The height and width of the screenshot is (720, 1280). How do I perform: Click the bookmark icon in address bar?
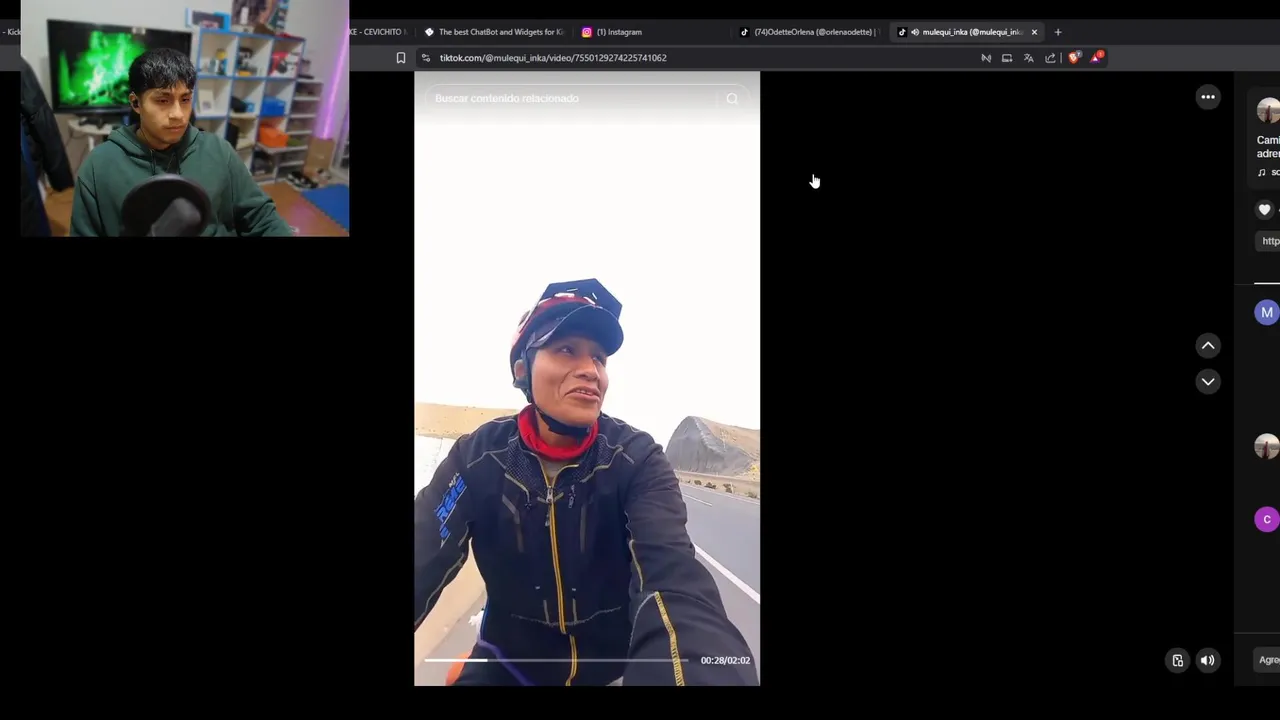(401, 58)
